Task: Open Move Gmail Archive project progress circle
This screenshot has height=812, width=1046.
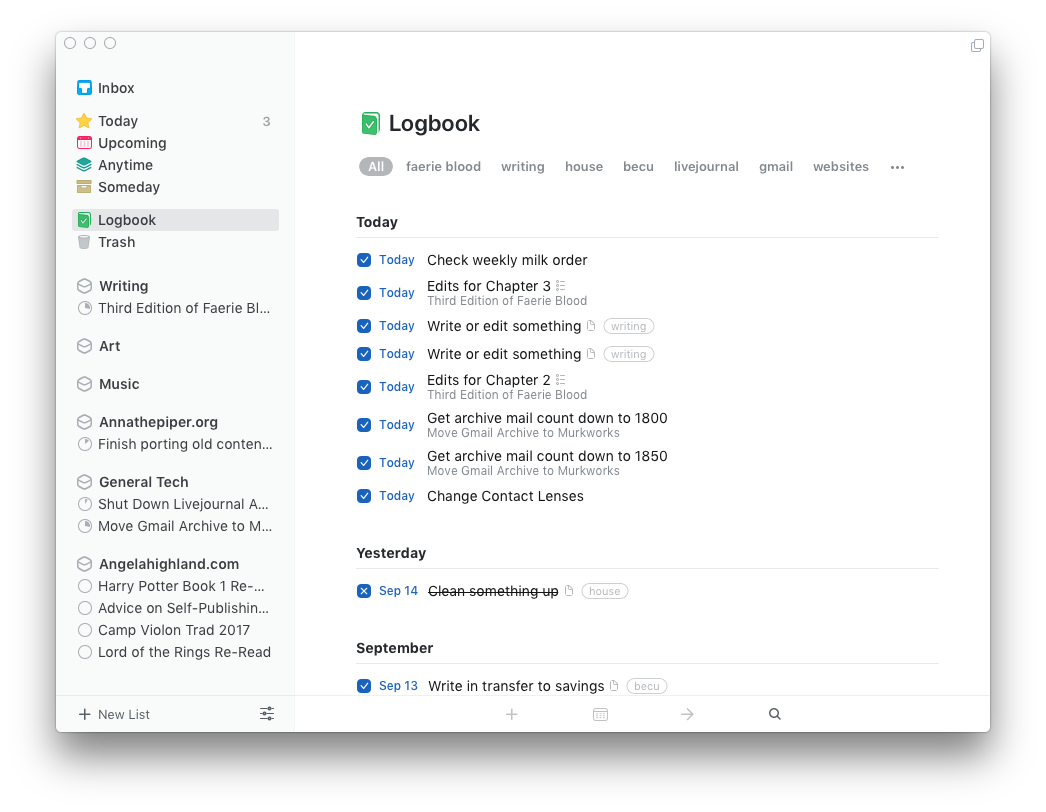Action: pos(85,526)
